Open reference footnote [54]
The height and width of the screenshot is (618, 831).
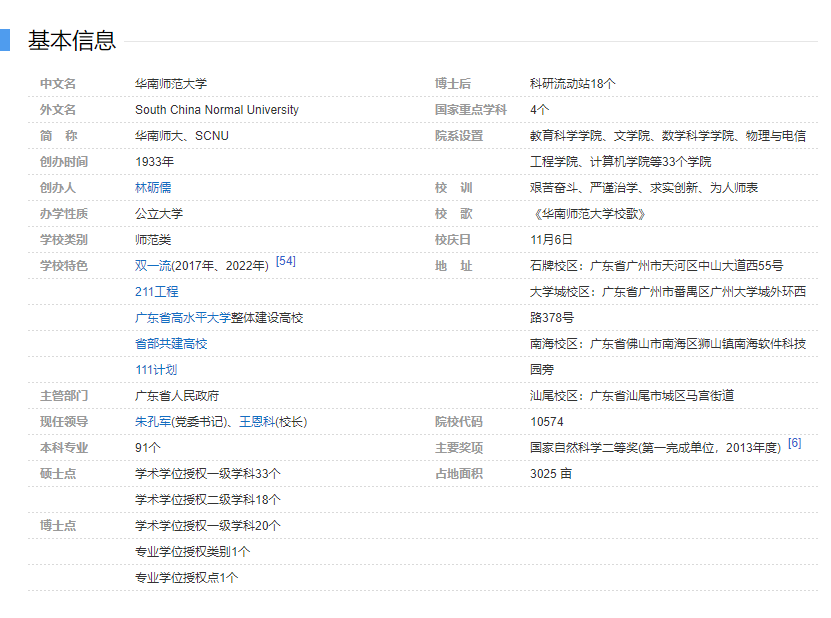285,261
